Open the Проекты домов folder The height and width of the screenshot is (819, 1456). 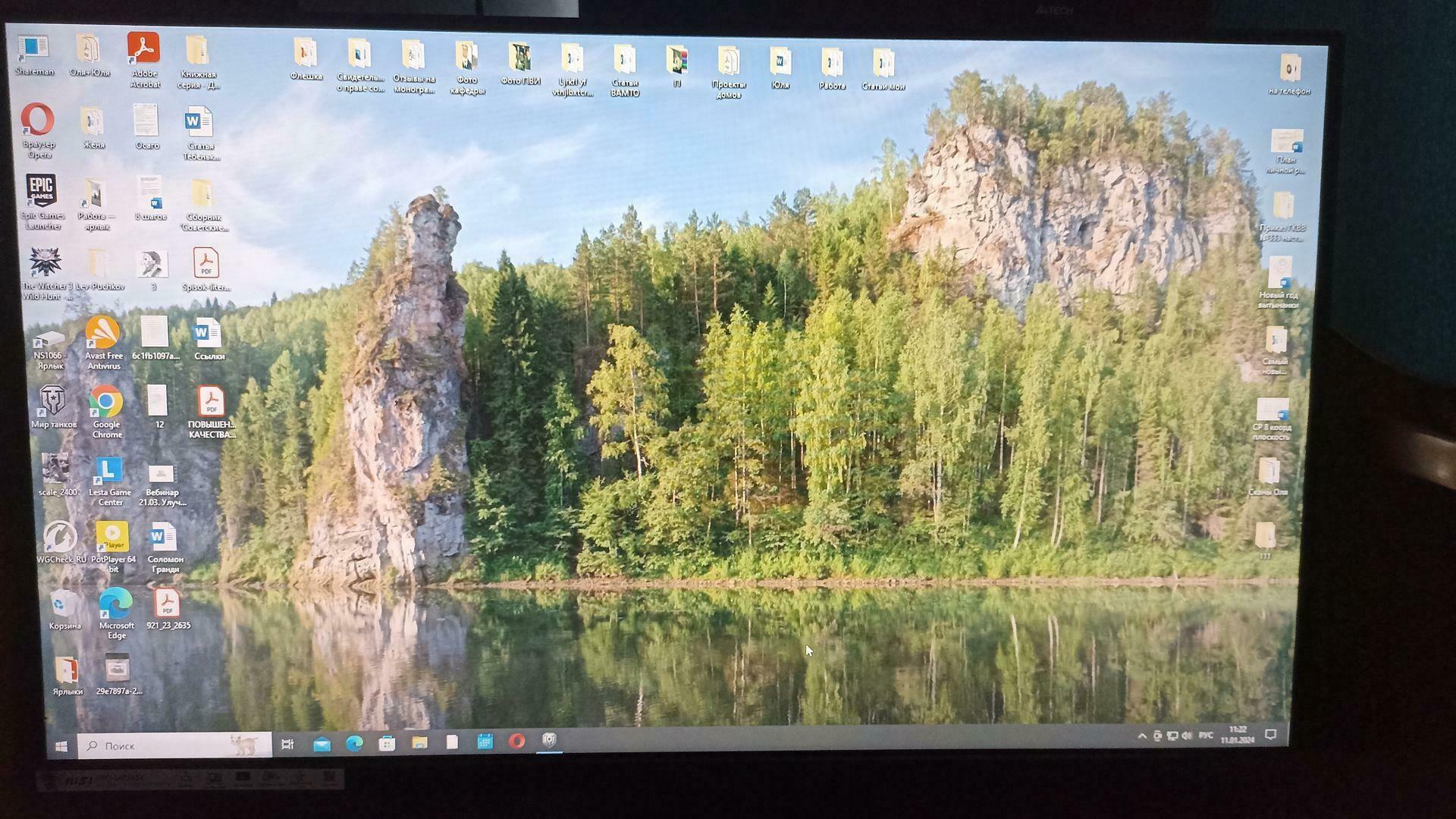coord(729,73)
